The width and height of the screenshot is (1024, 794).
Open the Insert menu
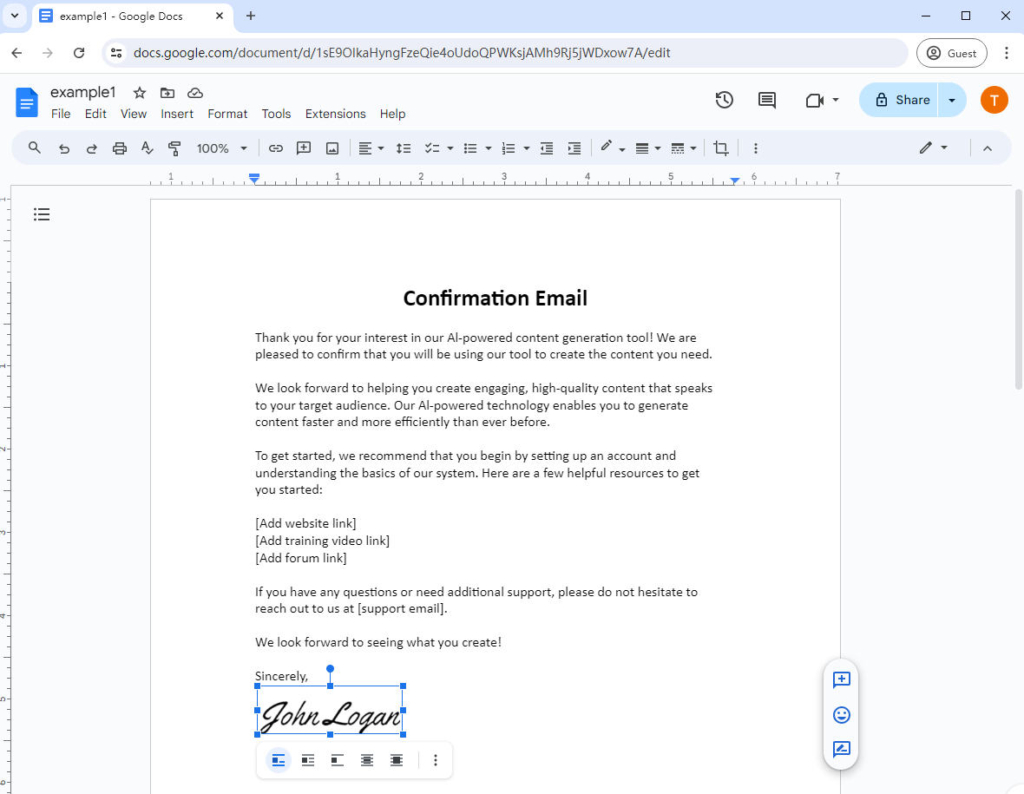pyautogui.click(x=177, y=113)
